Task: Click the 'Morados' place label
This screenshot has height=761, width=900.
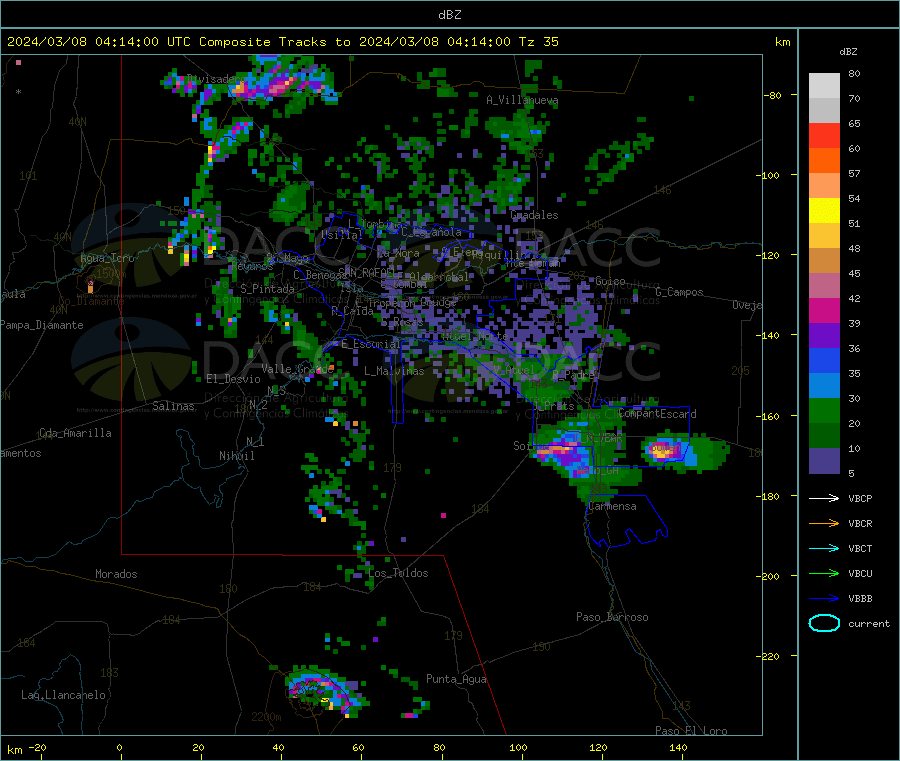Action: [x=116, y=574]
